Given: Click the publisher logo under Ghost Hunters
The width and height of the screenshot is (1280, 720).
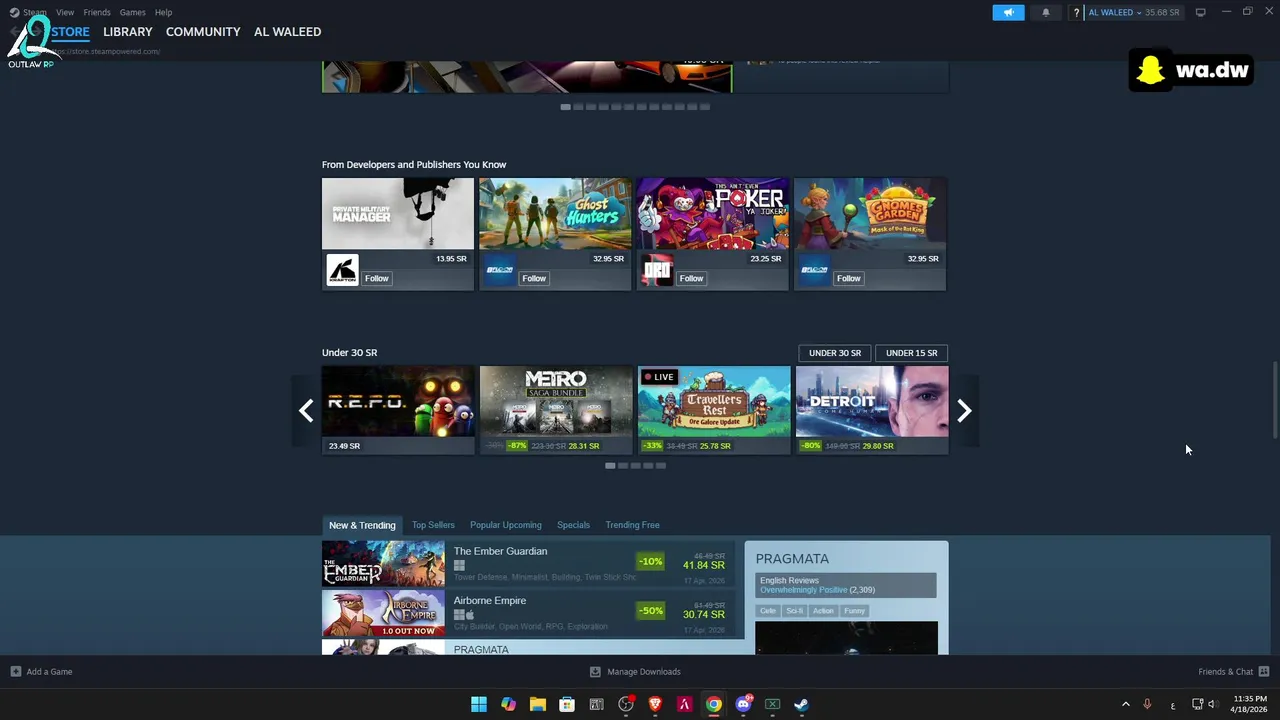Looking at the screenshot, I should (x=499, y=270).
